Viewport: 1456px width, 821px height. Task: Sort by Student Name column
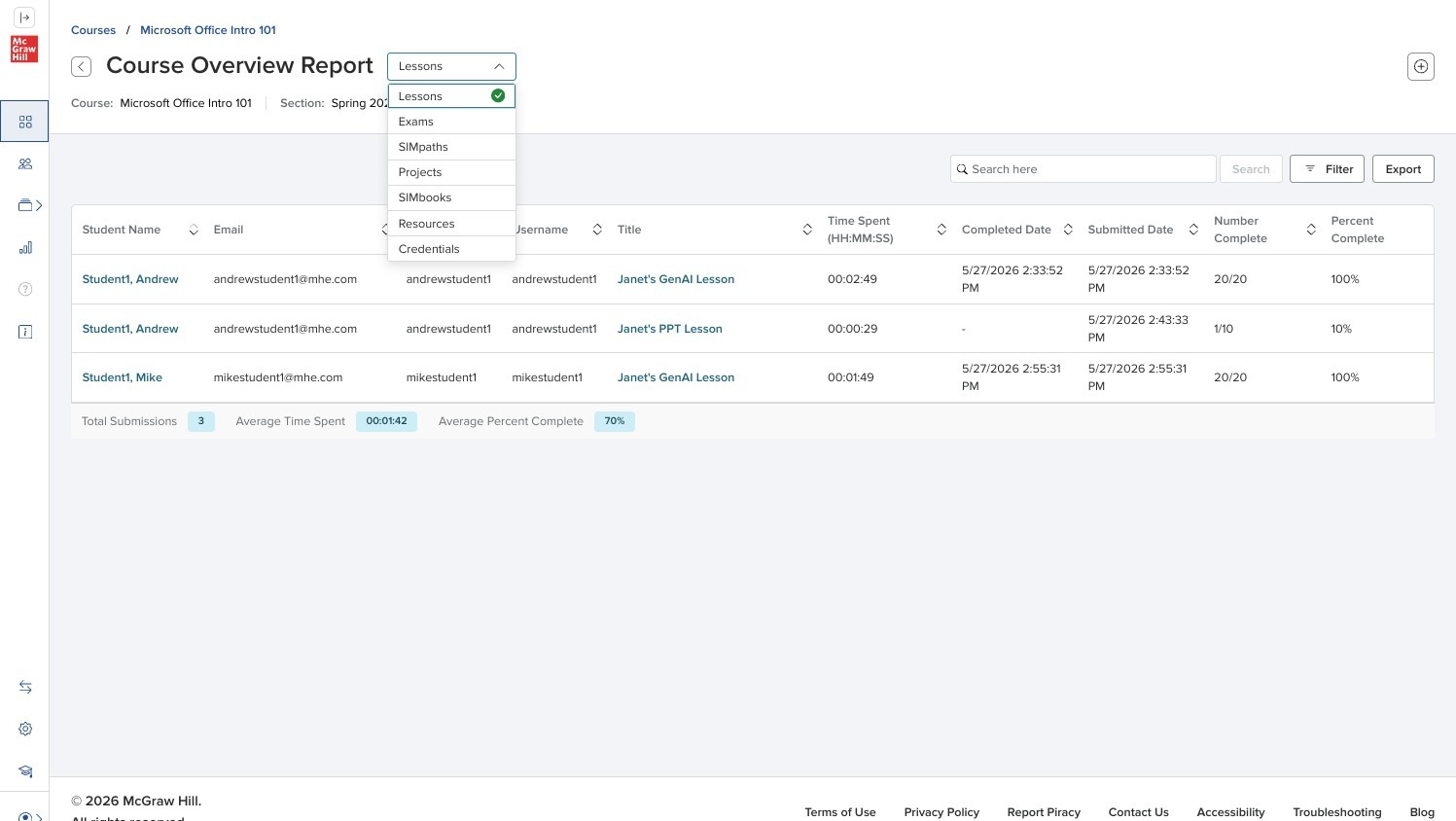(194, 230)
